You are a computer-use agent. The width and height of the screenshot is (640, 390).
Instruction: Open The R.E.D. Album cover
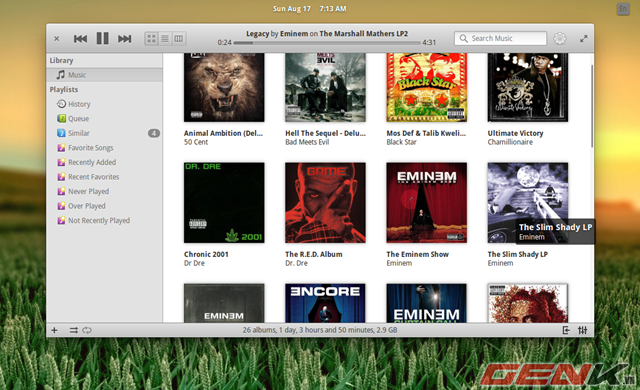coord(325,203)
